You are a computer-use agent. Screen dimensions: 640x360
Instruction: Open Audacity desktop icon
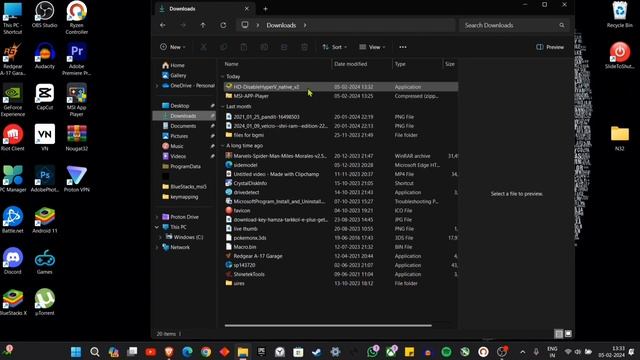[x=44, y=56]
